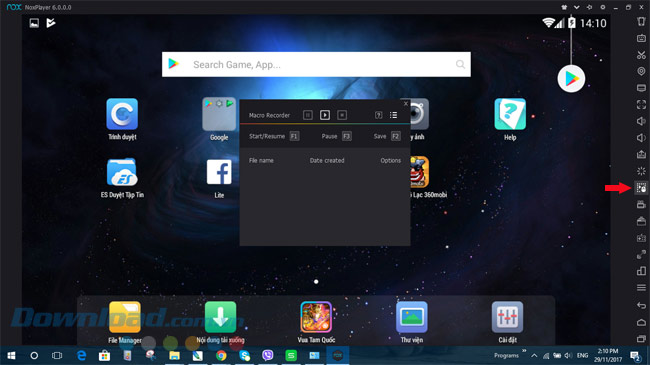Click volume down icon in sidebar

coord(641,138)
